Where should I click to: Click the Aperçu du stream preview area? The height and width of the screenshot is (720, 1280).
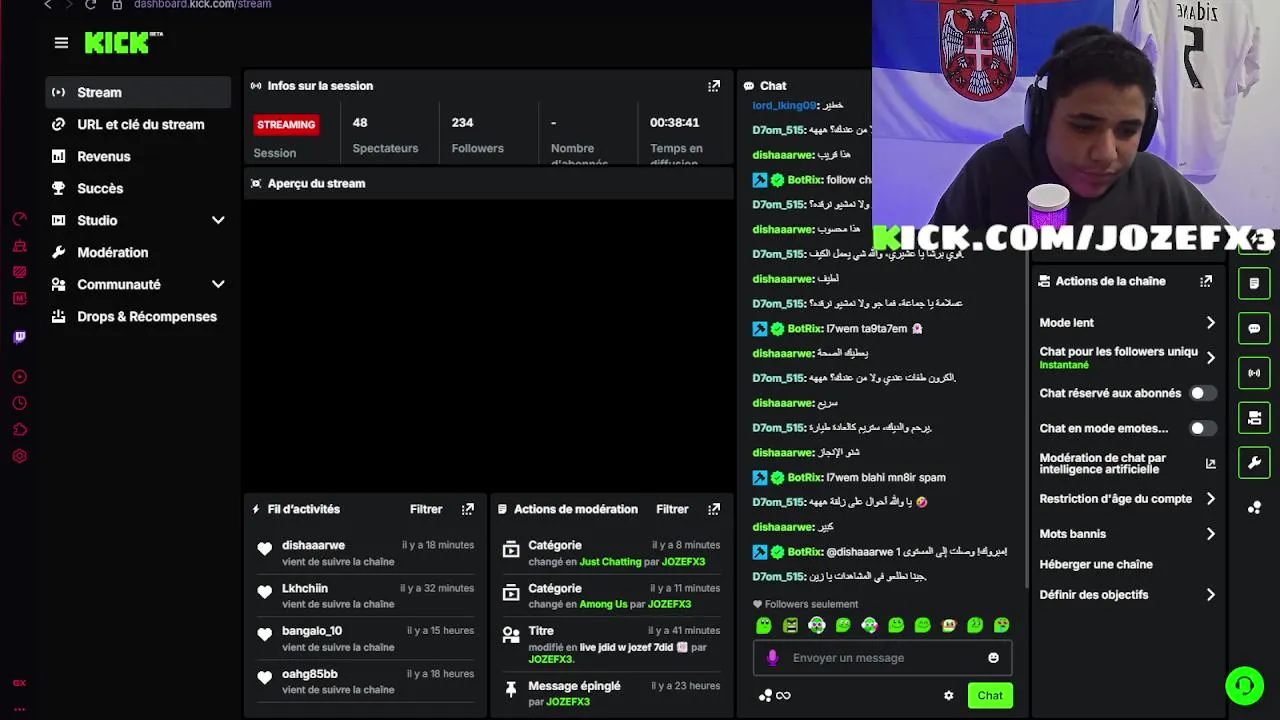pyautogui.click(x=489, y=345)
